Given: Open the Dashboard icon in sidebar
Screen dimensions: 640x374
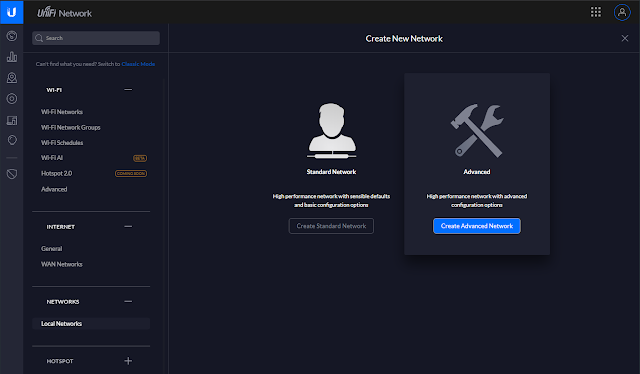Looking at the screenshot, I should click(x=12, y=36).
